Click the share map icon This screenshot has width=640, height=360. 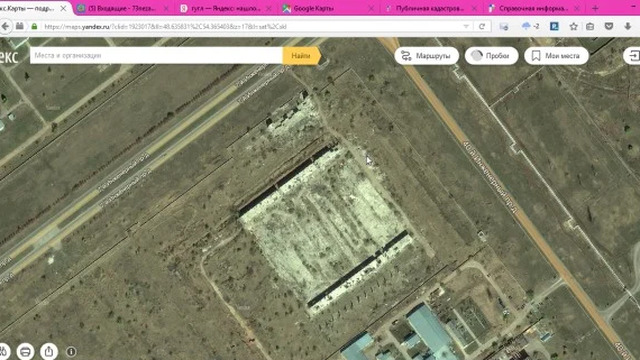coord(49,351)
